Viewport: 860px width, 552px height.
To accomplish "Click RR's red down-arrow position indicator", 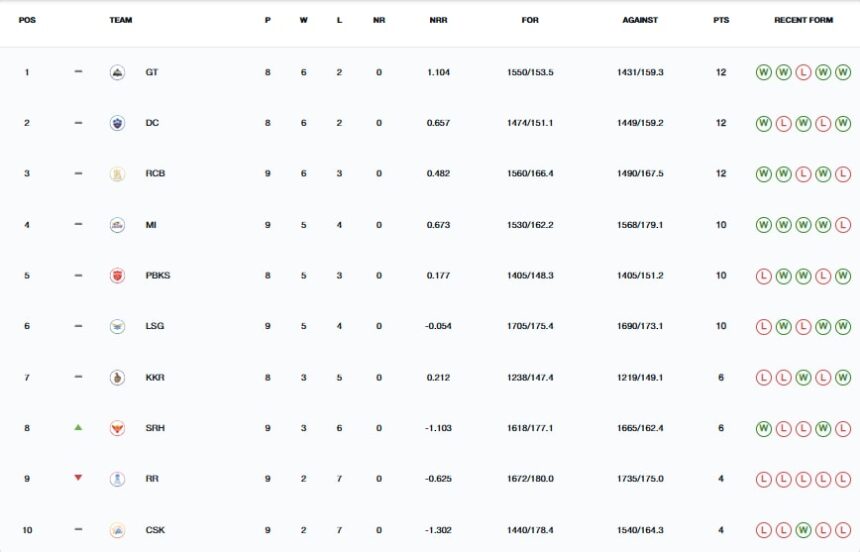I will coord(78,478).
